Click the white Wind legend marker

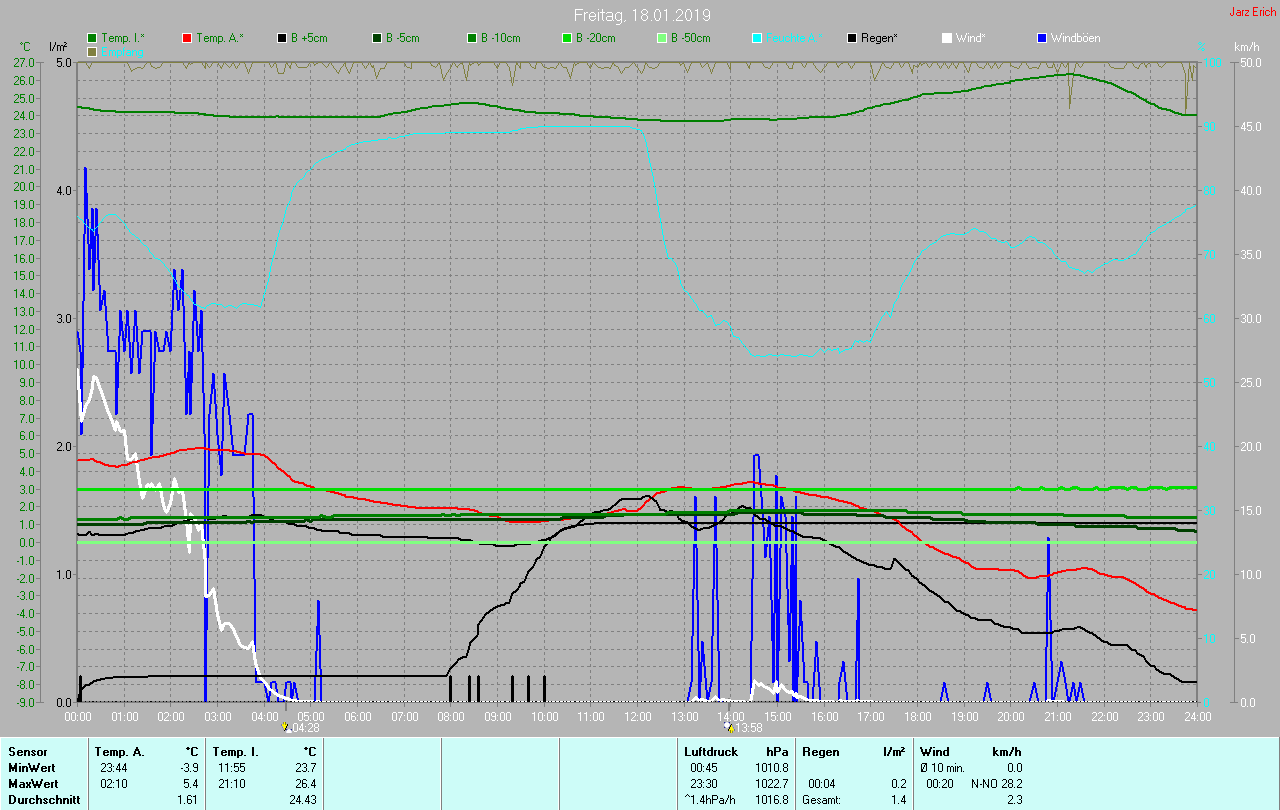(x=947, y=38)
